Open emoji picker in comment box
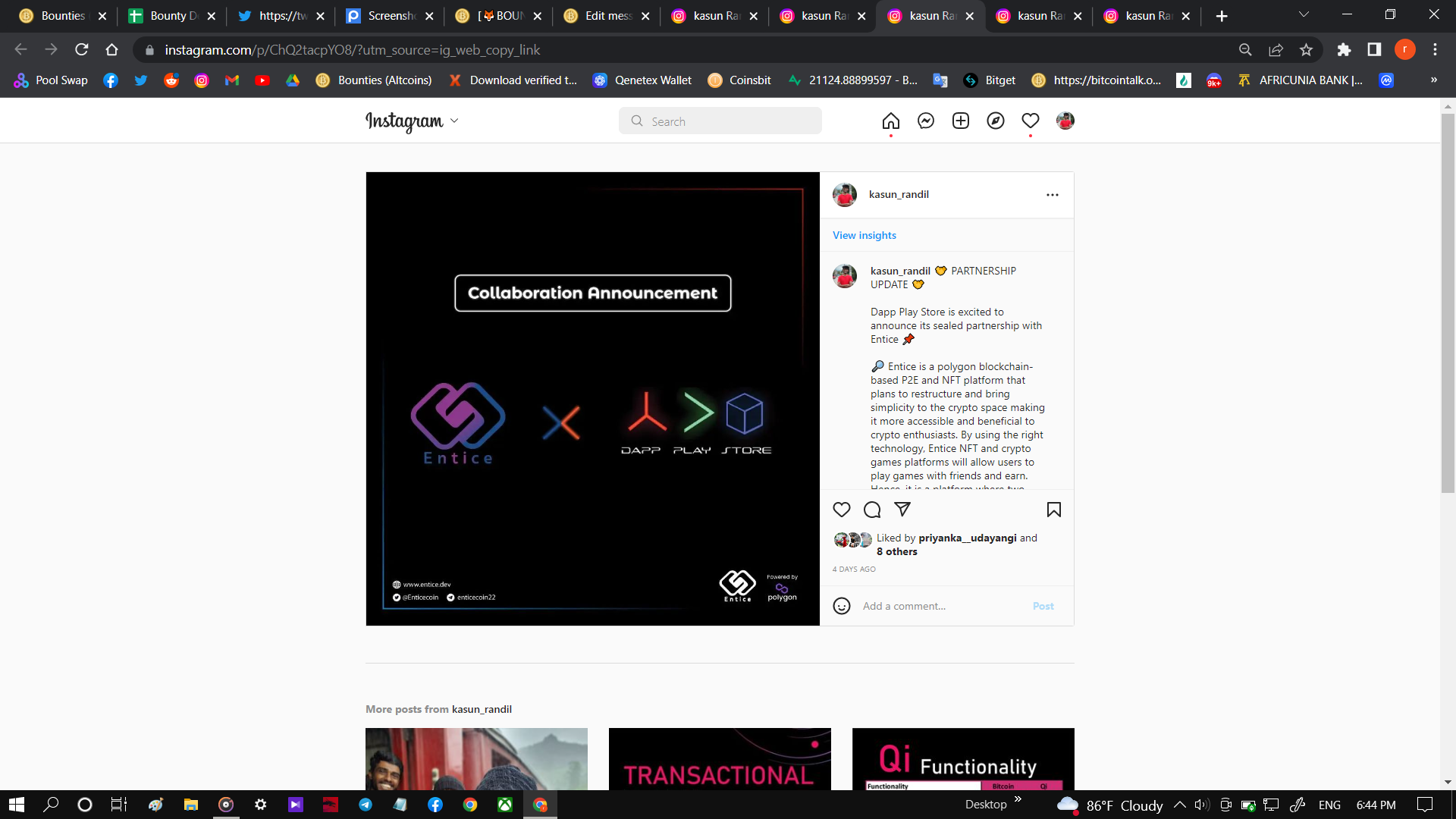This screenshot has height=819, width=1456. pyautogui.click(x=842, y=606)
